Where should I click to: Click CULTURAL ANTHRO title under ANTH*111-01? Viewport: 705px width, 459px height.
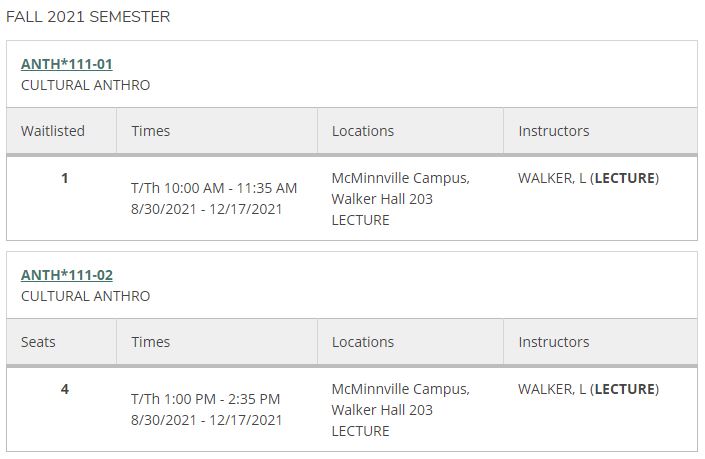pyautogui.click(x=85, y=85)
